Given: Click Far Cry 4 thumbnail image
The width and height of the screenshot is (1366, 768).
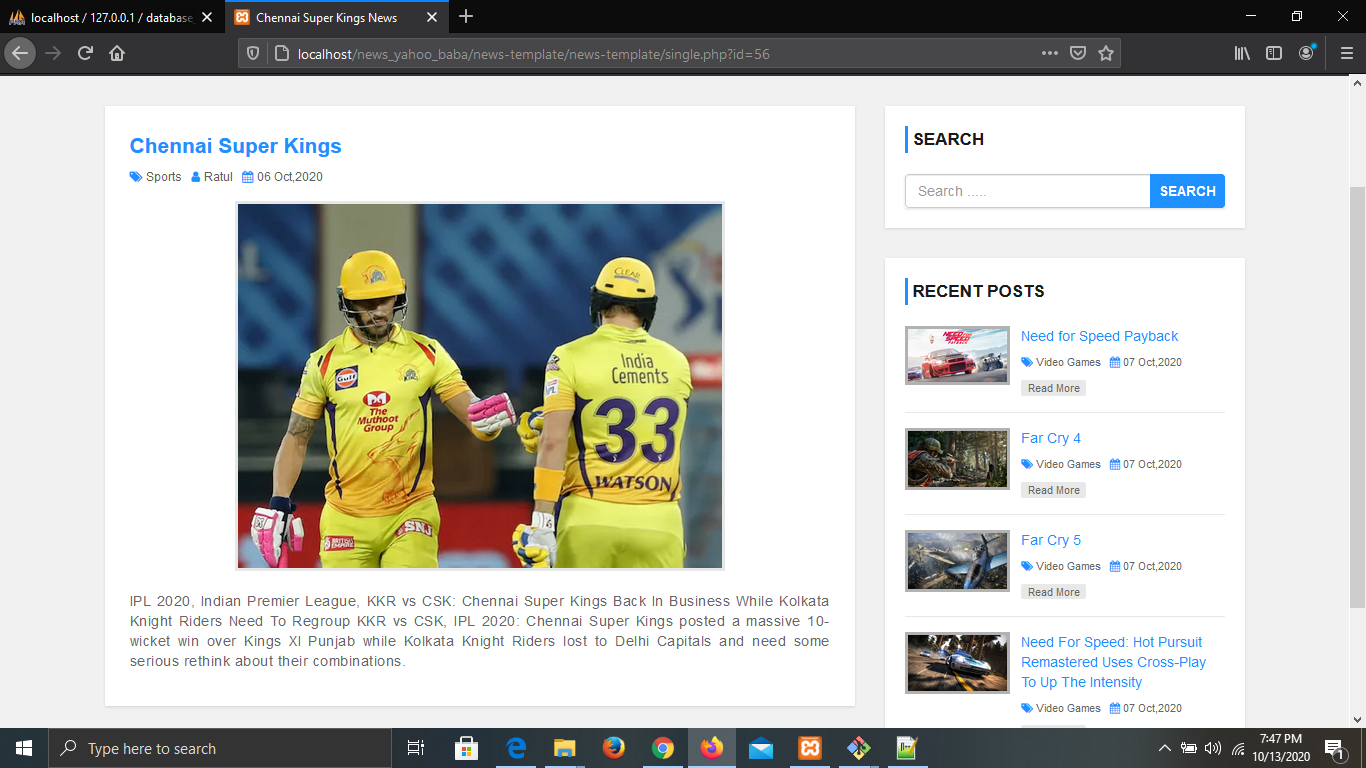Looking at the screenshot, I should (x=957, y=459).
